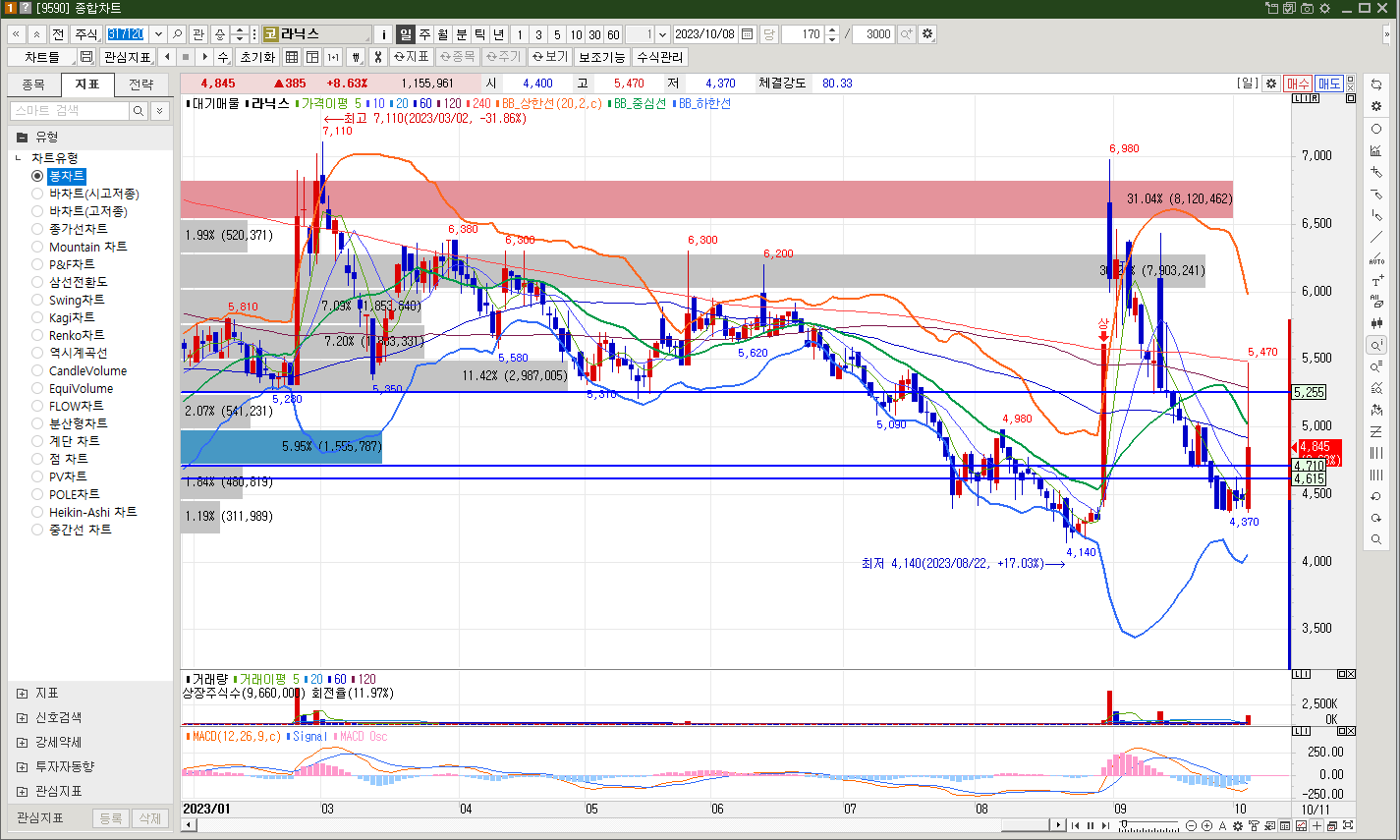Select the CandleVolume radio option
This screenshot has height=840, width=1400.
pos(37,370)
